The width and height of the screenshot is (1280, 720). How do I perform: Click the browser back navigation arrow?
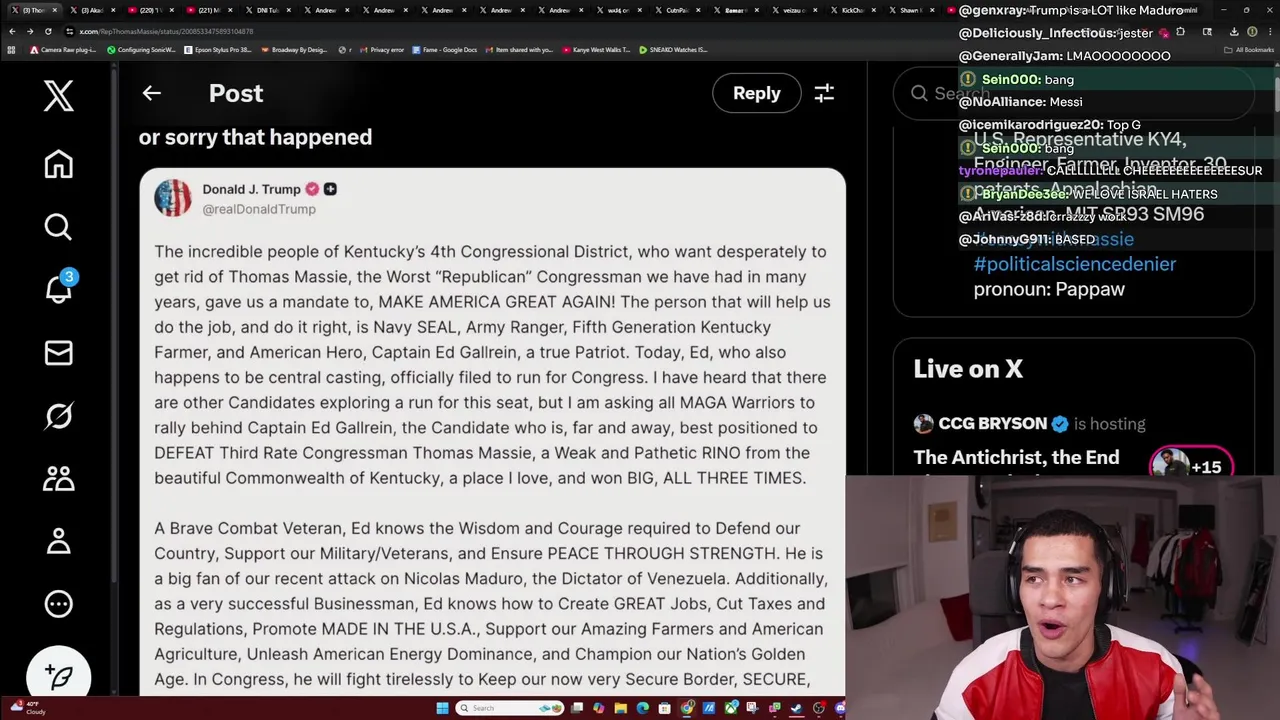click(11, 31)
